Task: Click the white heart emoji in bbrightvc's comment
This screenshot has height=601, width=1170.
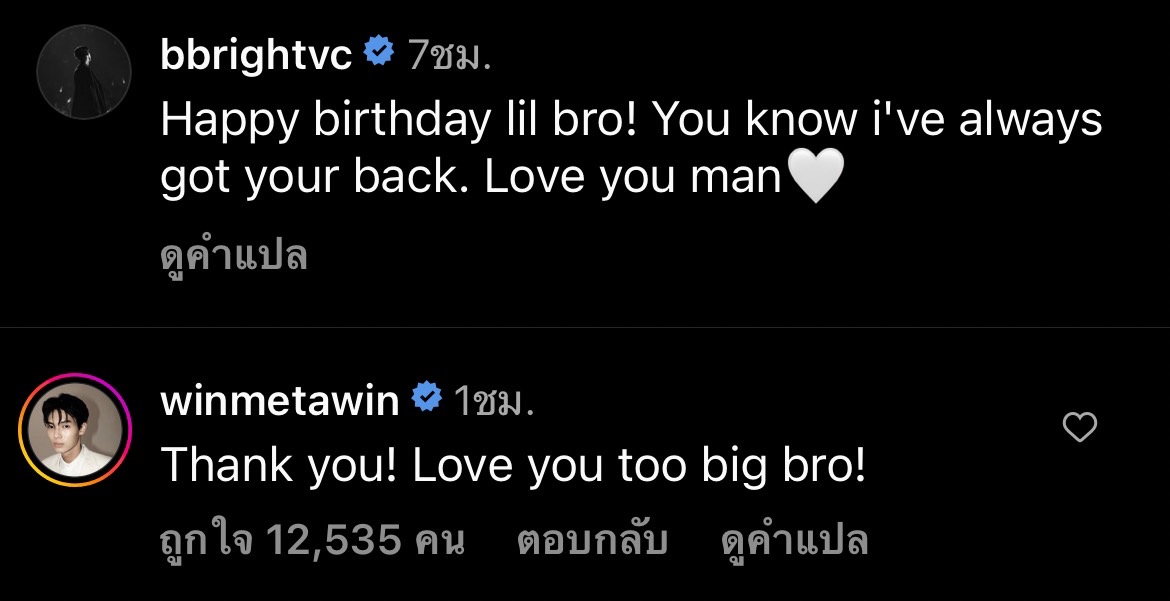Action: (816, 180)
